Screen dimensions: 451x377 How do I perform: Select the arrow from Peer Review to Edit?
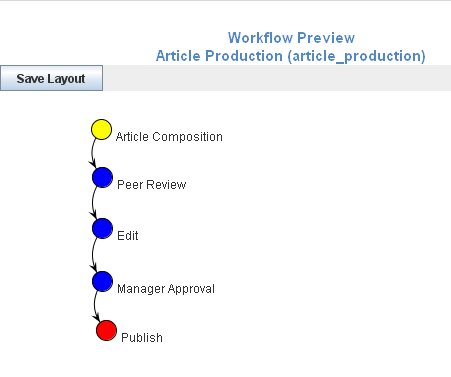93,202
